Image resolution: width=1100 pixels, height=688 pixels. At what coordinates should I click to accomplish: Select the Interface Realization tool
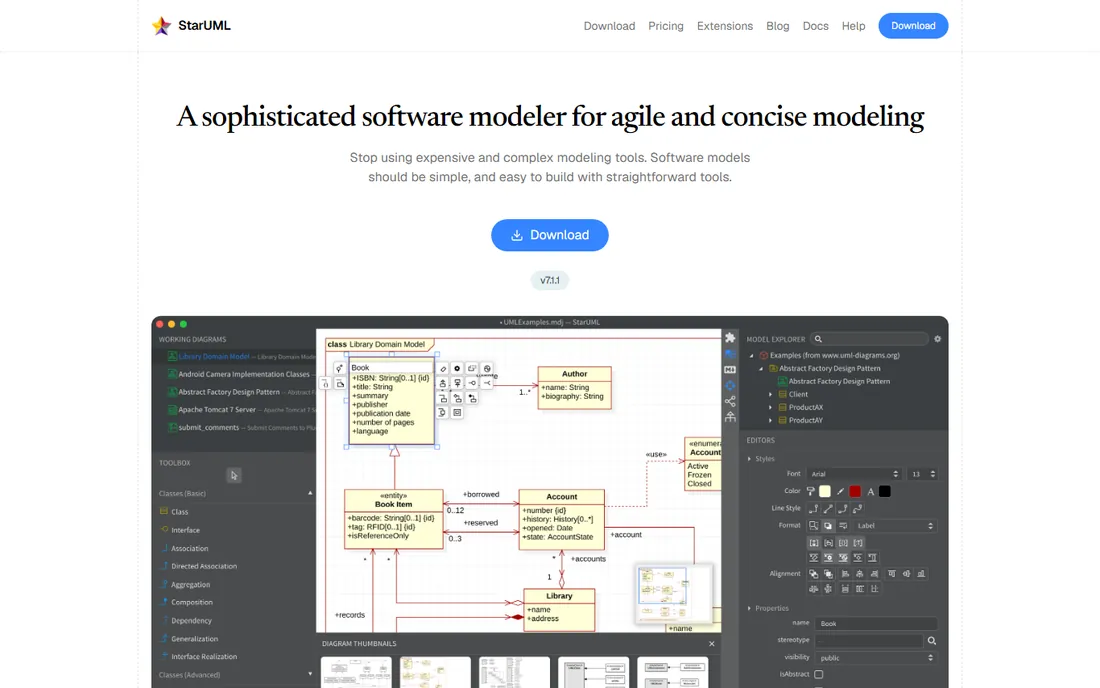coord(198,656)
